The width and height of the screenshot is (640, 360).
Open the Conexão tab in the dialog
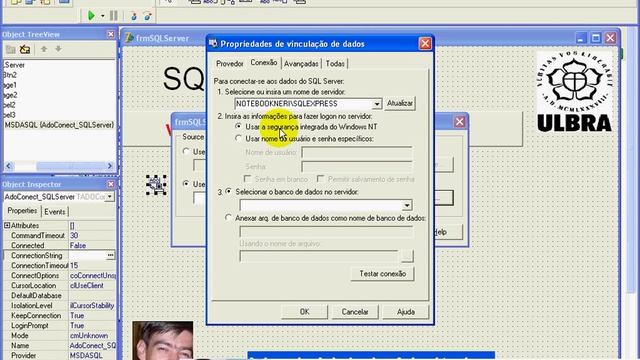click(264, 62)
